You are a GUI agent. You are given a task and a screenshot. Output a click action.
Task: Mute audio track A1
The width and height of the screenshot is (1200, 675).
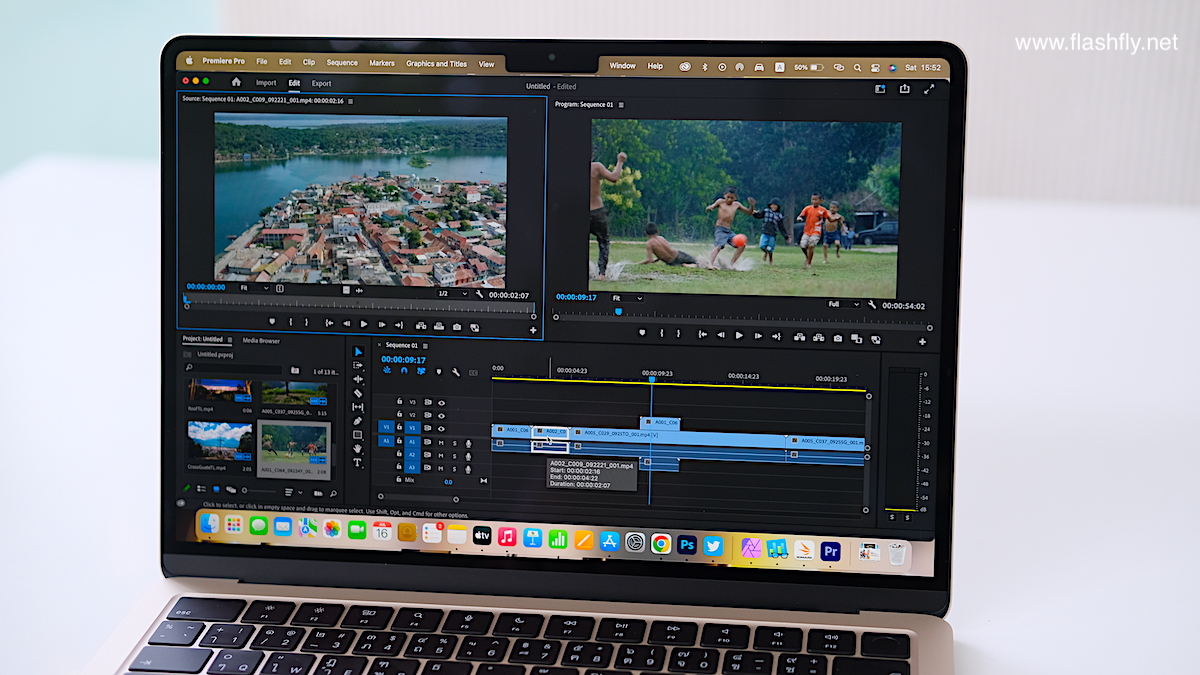[441, 443]
